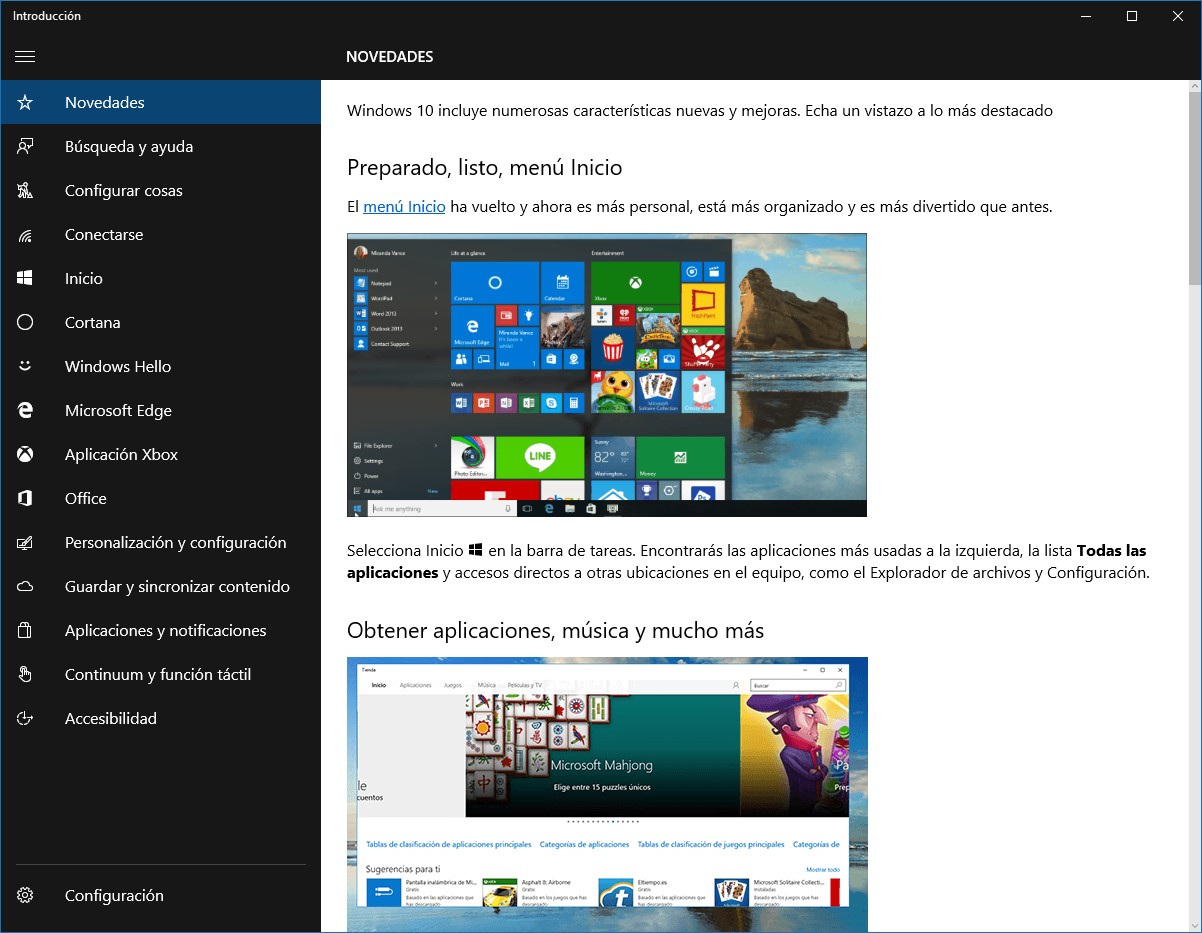Select the Cortana circle icon
Image resolution: width=1202 pixels, height=933 pixels.
(25, 323)
